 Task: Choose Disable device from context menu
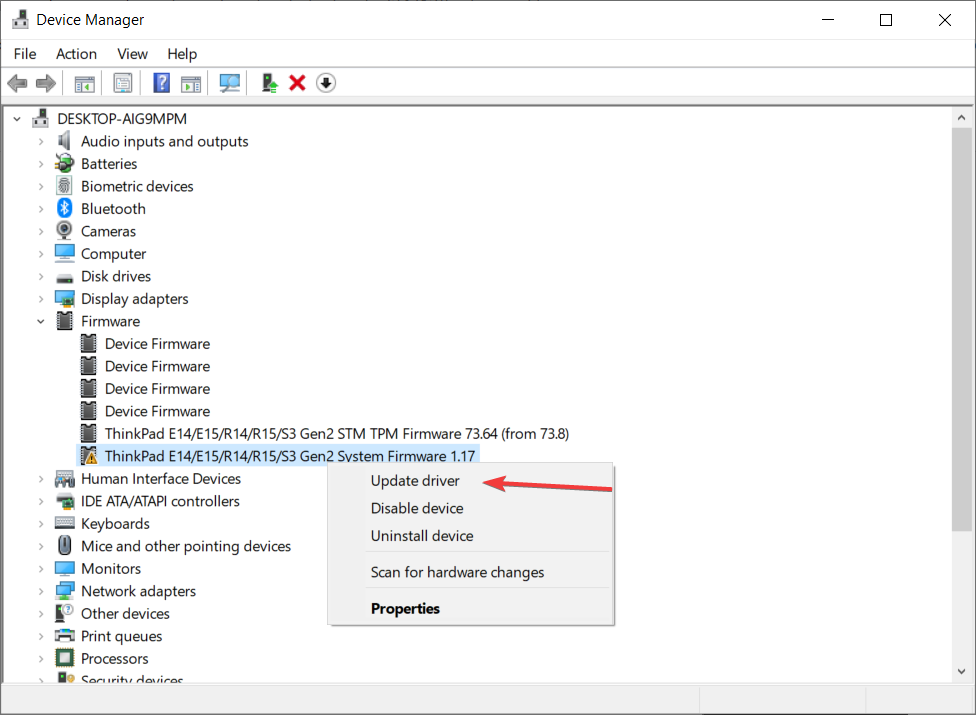pyautogui.click(x=417, y=508)
